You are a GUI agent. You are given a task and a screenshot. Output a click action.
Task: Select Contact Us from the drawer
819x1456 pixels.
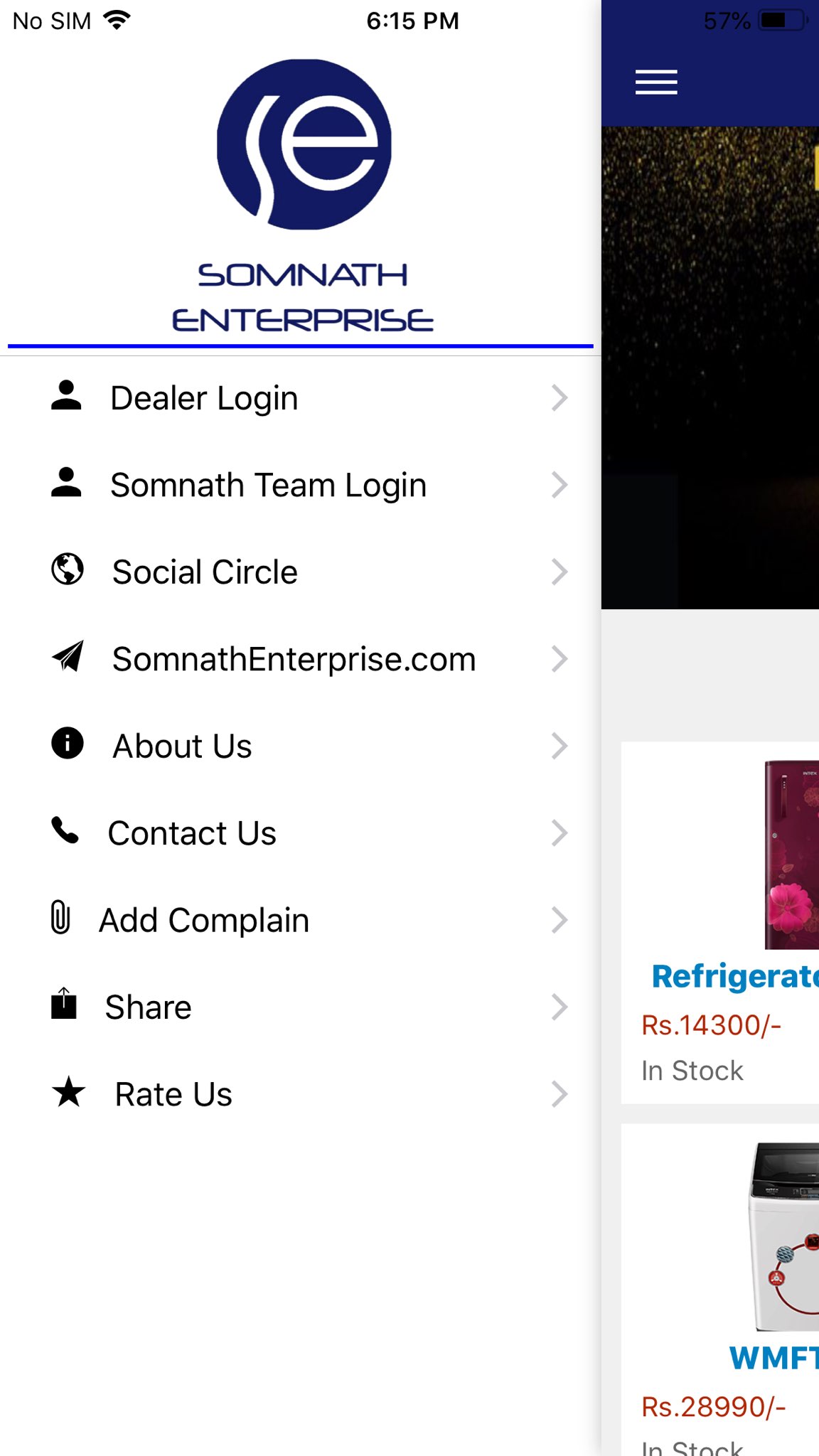[x=301, y=833]
